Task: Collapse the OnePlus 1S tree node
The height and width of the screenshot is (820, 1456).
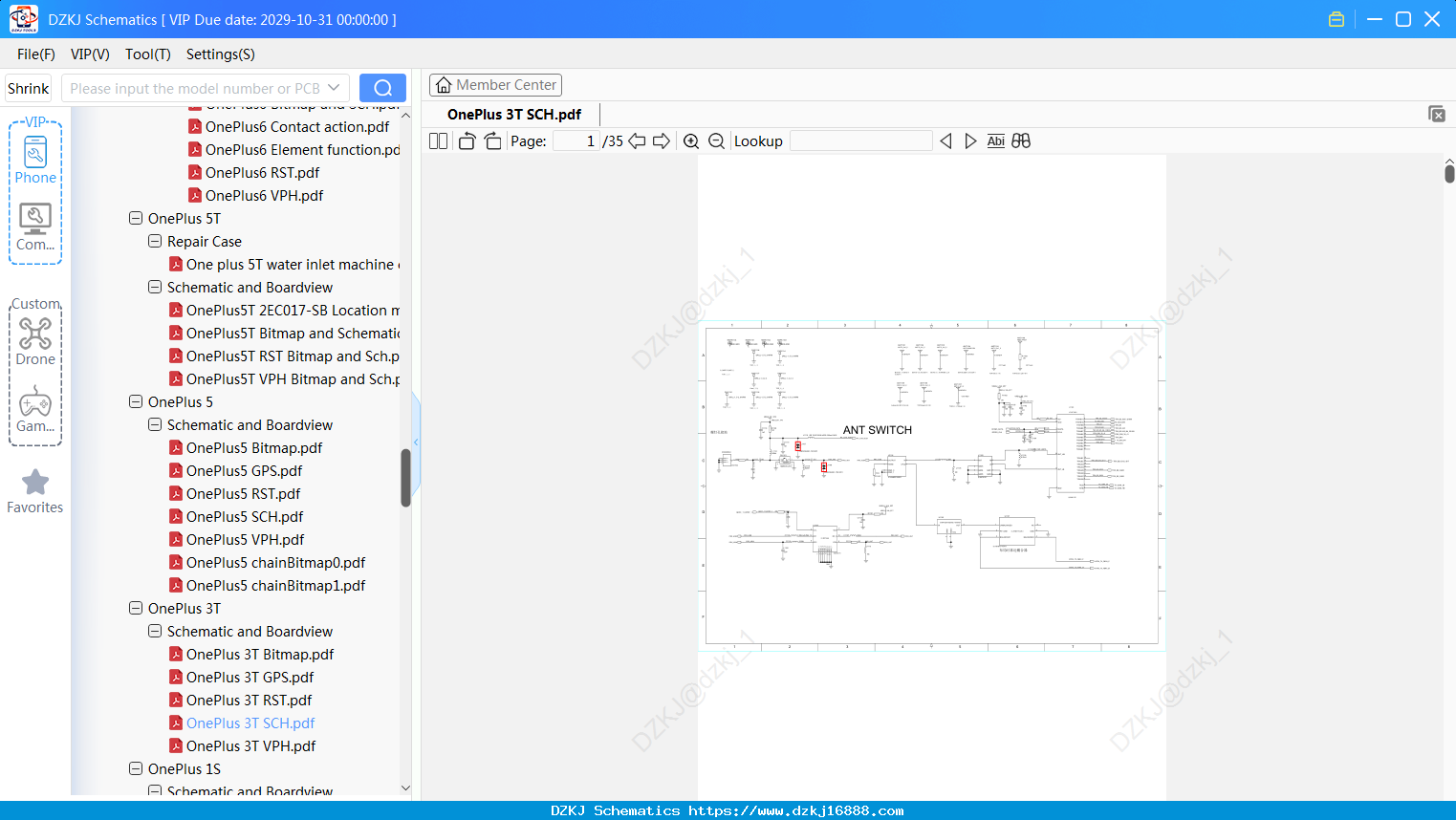Action: [136, 768]
